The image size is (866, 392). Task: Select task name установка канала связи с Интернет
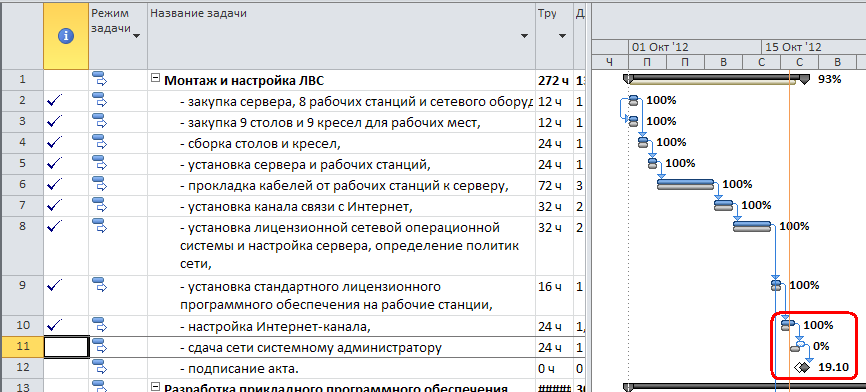pos(296,206)
